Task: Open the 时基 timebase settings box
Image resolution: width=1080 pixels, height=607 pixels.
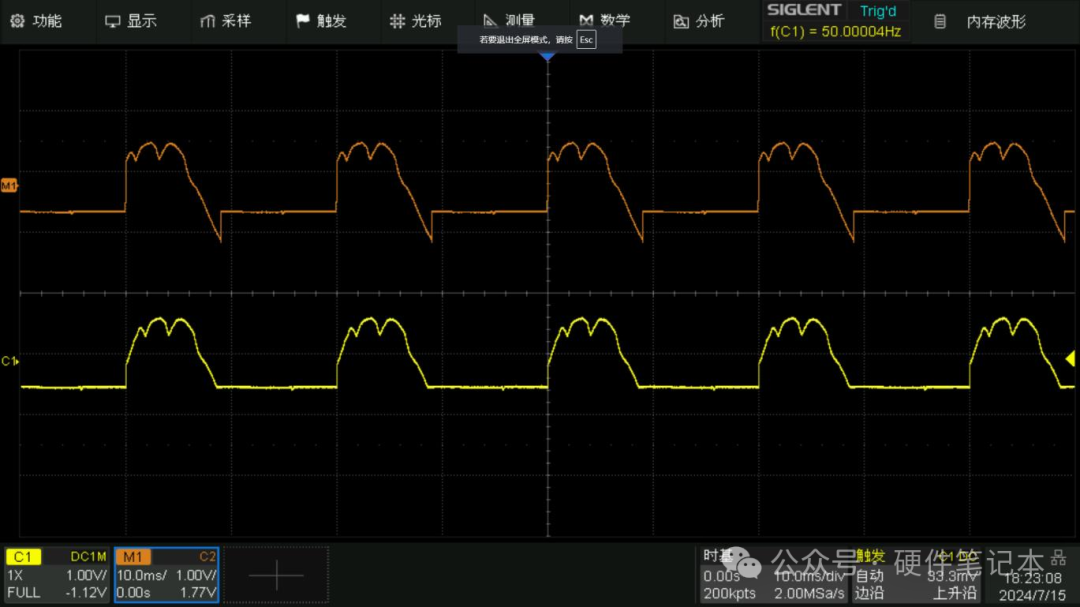Action: 773,575
